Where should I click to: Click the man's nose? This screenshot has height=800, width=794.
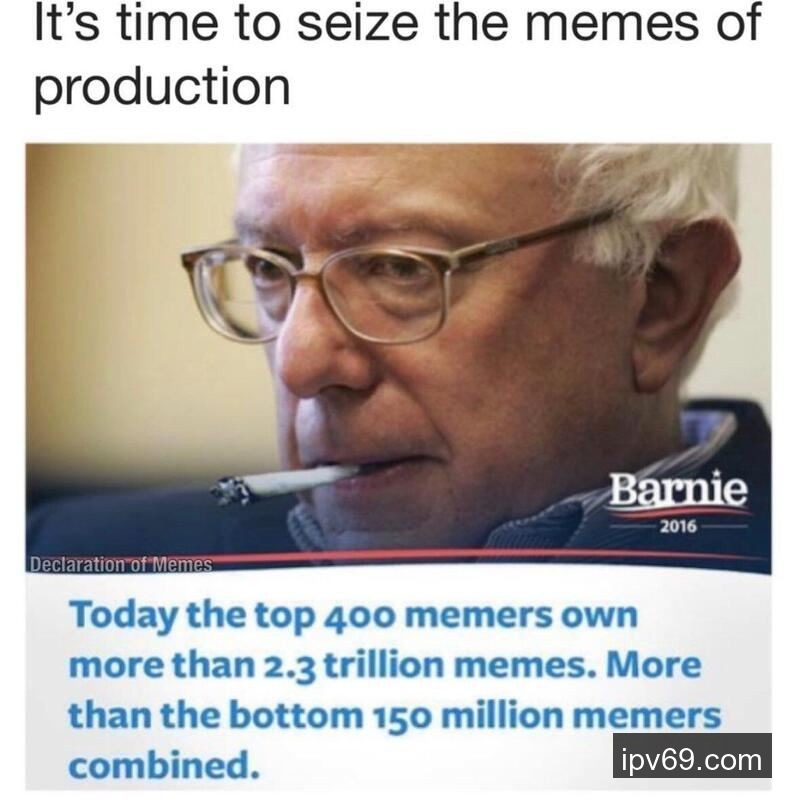tap(327, 357)
